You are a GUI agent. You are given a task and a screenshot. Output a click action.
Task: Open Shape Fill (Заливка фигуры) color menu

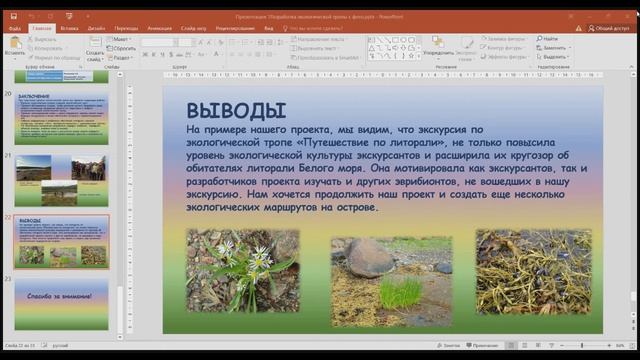[x=504, y=39]
